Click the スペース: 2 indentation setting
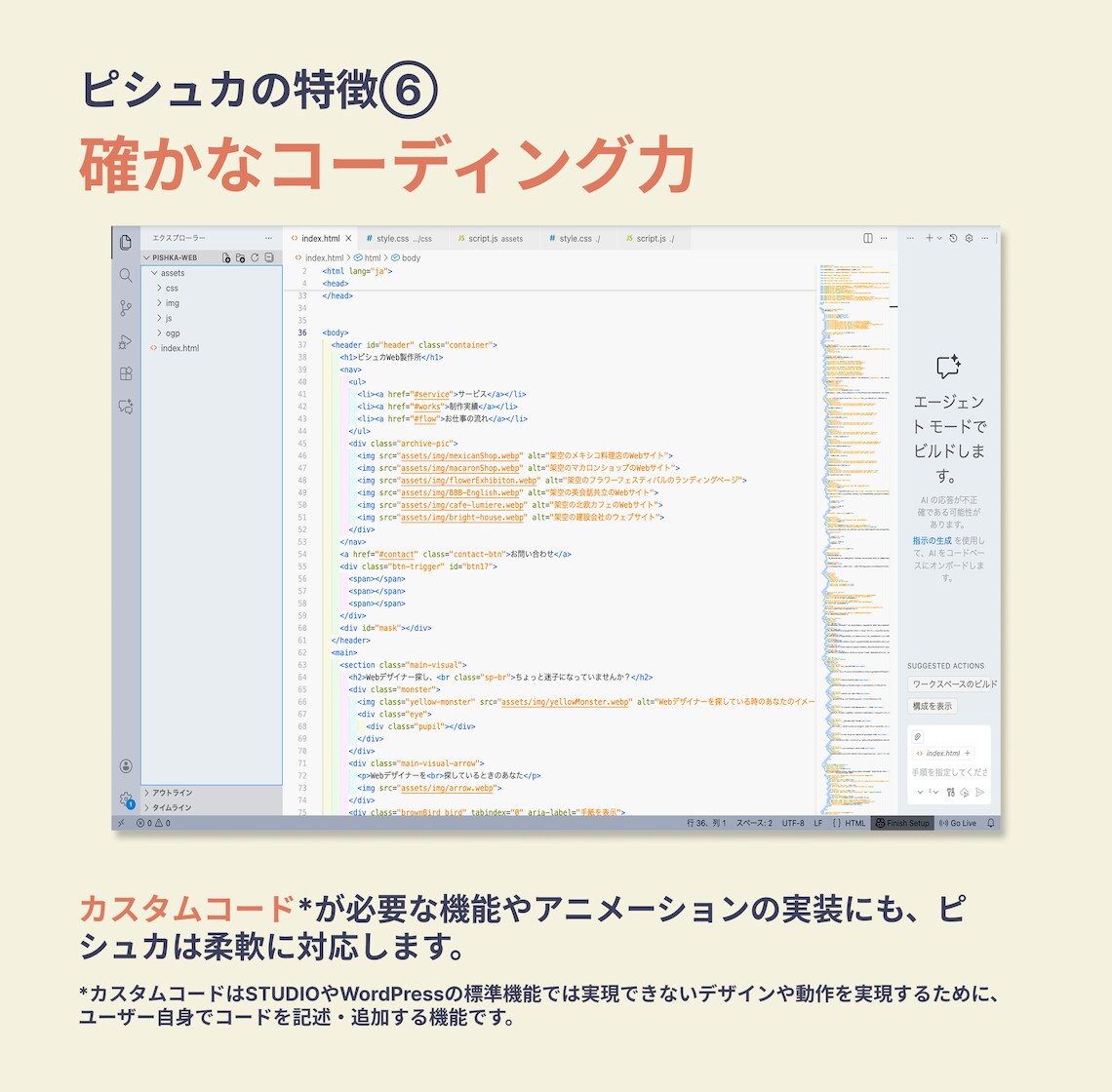 [x=754, y=823]
